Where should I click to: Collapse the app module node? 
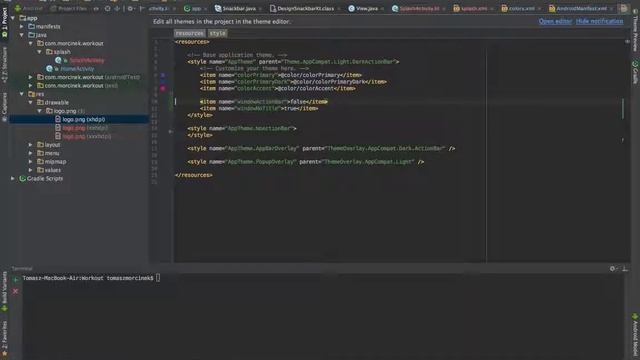click(x=13, y=18)
